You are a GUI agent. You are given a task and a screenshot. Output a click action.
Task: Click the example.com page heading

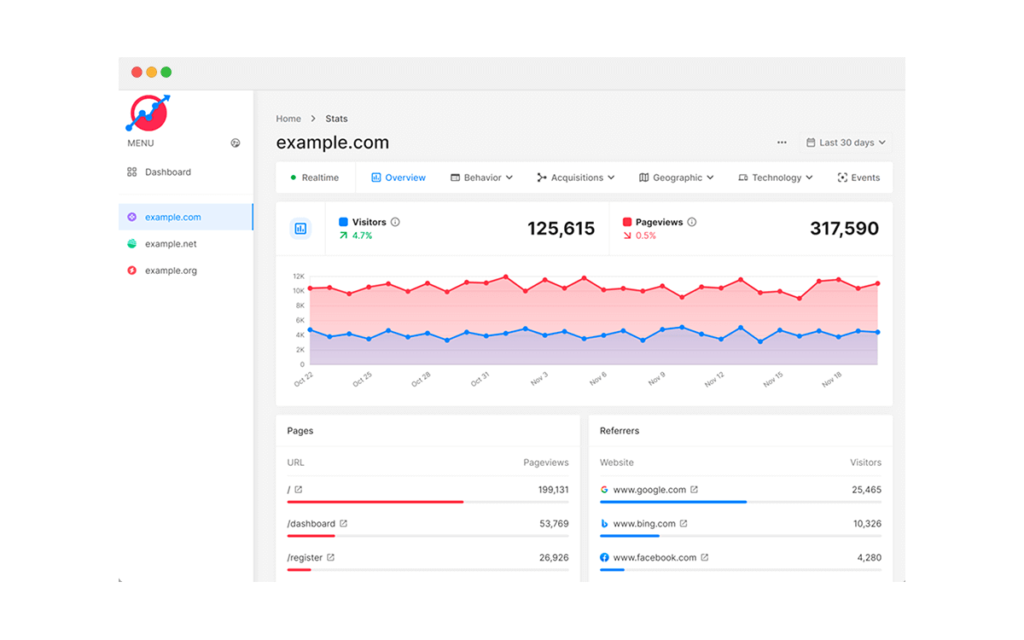332,142
